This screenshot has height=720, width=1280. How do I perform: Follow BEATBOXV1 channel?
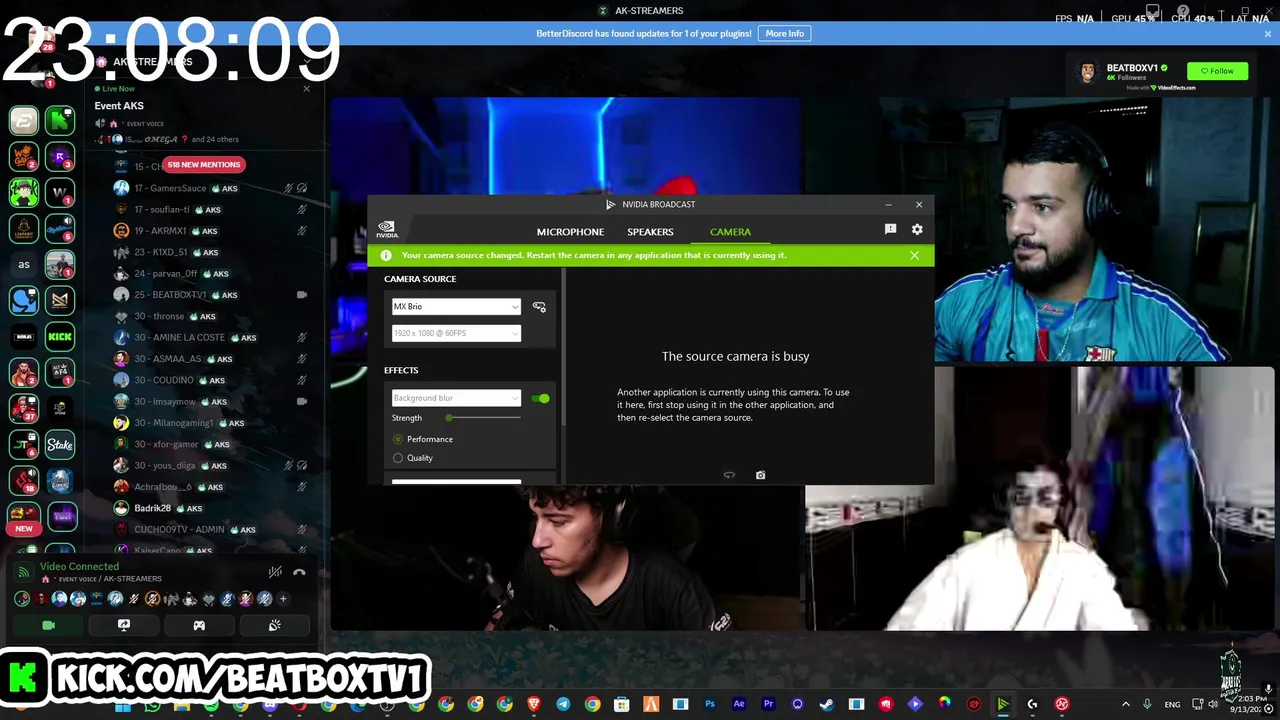coord(1217,71)
